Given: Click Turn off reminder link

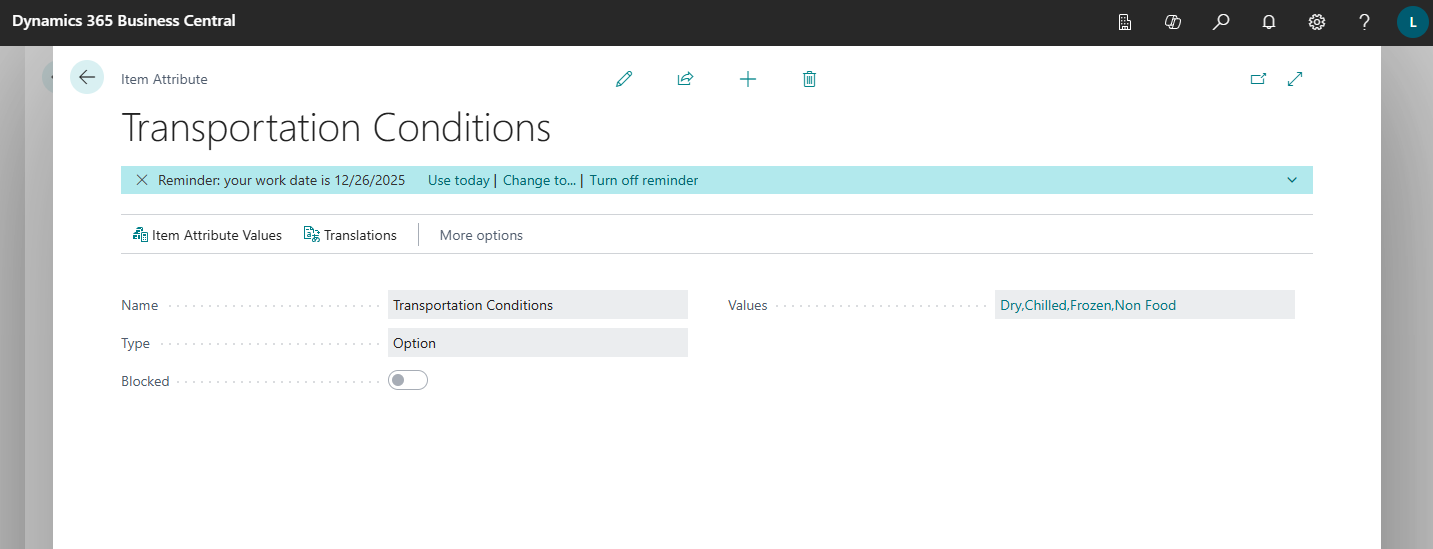Looking at the screenshot, I should click(x=643, y=180).
